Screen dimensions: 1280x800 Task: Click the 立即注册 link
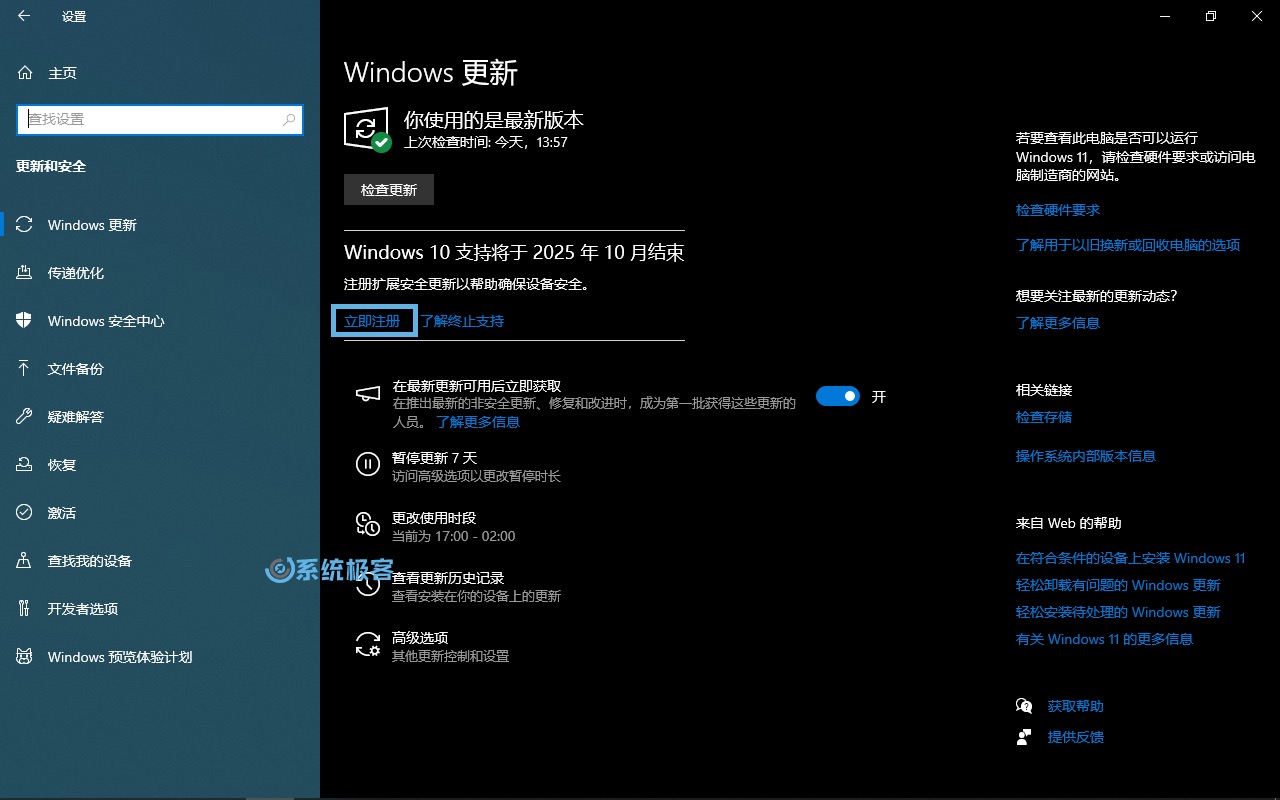point(372,321)
